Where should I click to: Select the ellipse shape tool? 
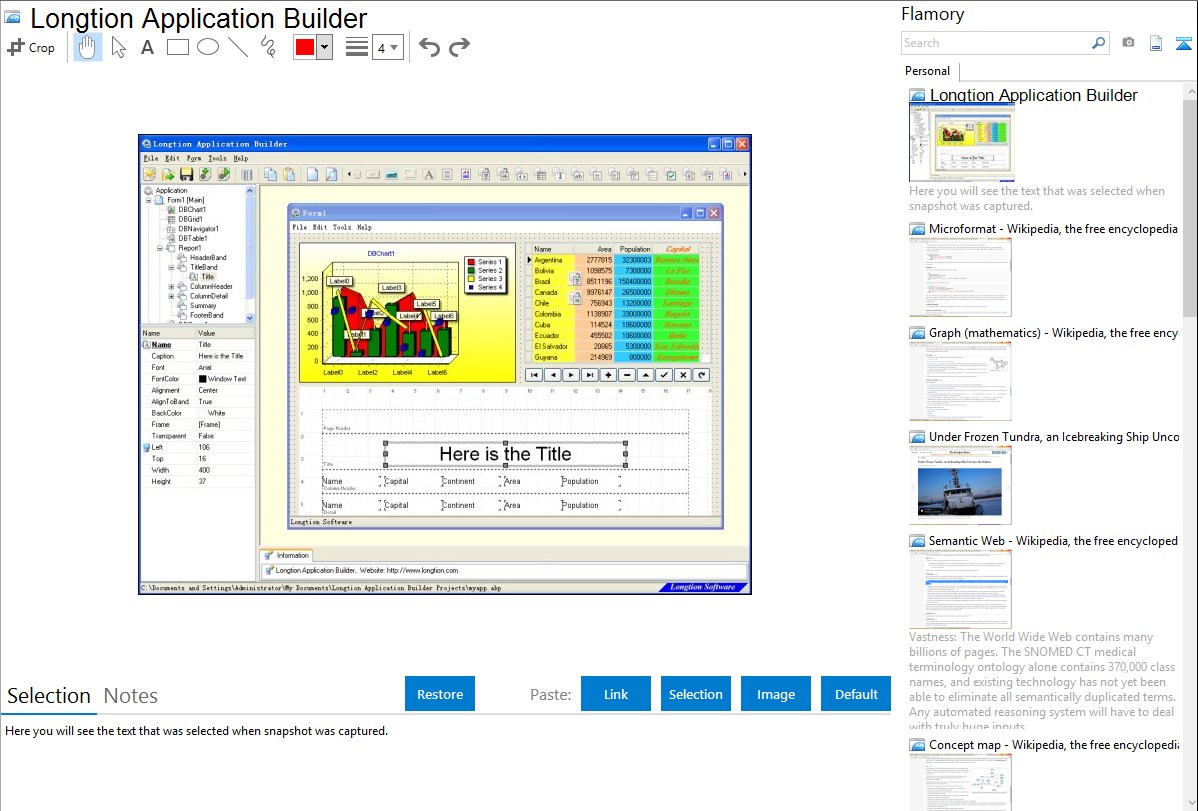[208, 47]
